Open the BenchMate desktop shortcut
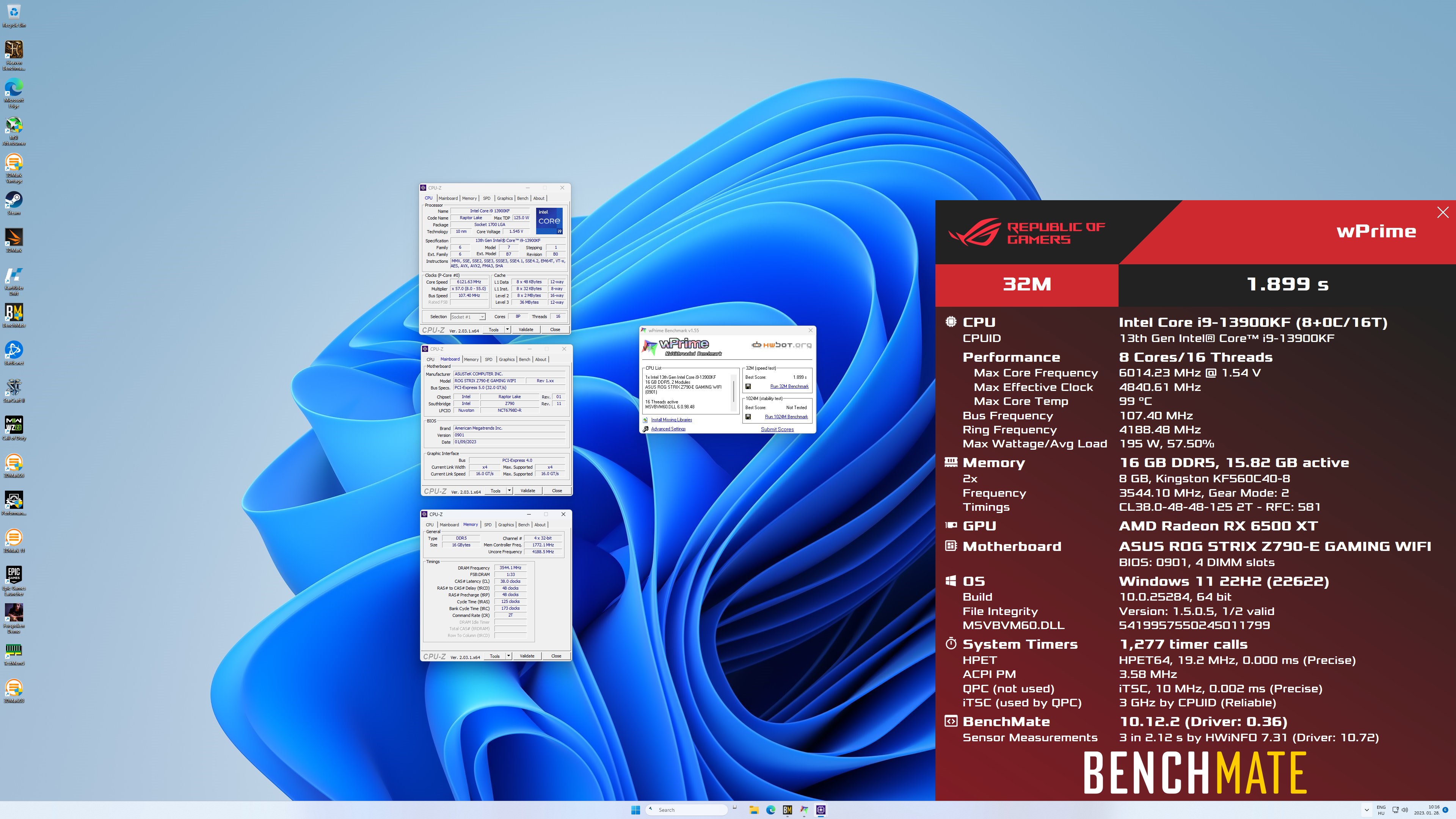 (x=14, y=315)
